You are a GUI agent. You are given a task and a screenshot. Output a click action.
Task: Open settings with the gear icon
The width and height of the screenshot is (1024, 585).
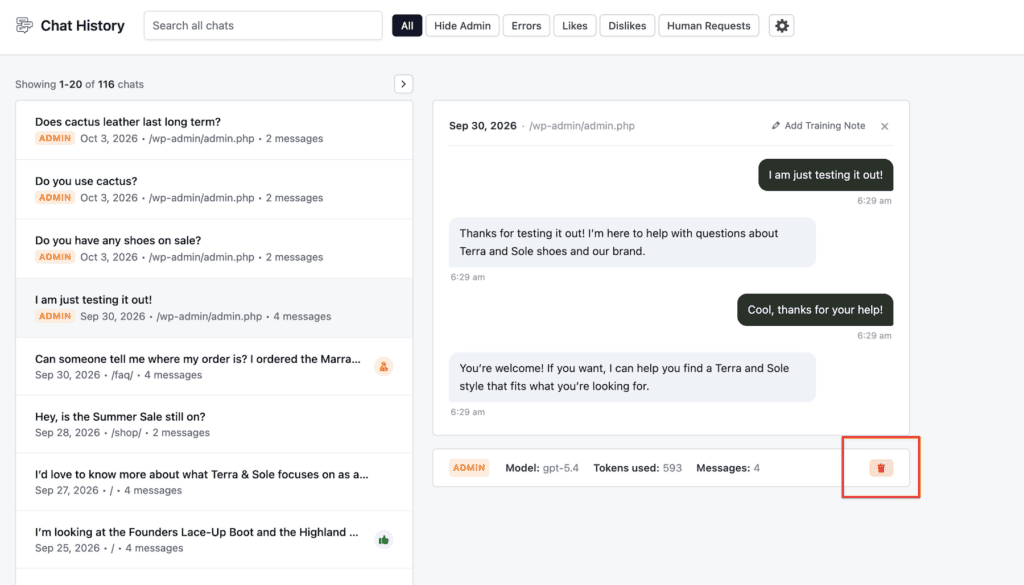tap(782, 26)
